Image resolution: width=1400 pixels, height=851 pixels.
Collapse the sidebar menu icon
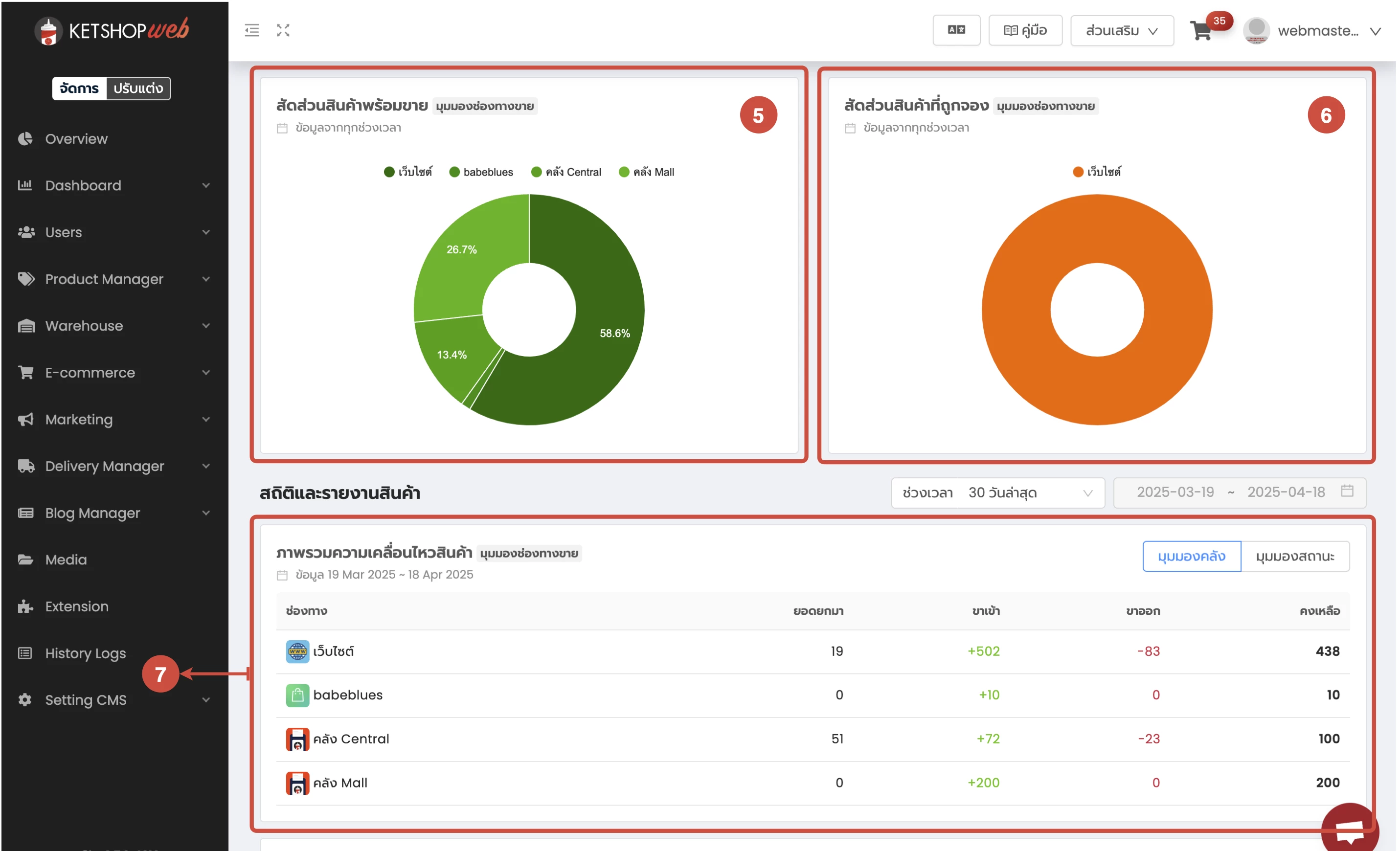(x=252, y=30)
